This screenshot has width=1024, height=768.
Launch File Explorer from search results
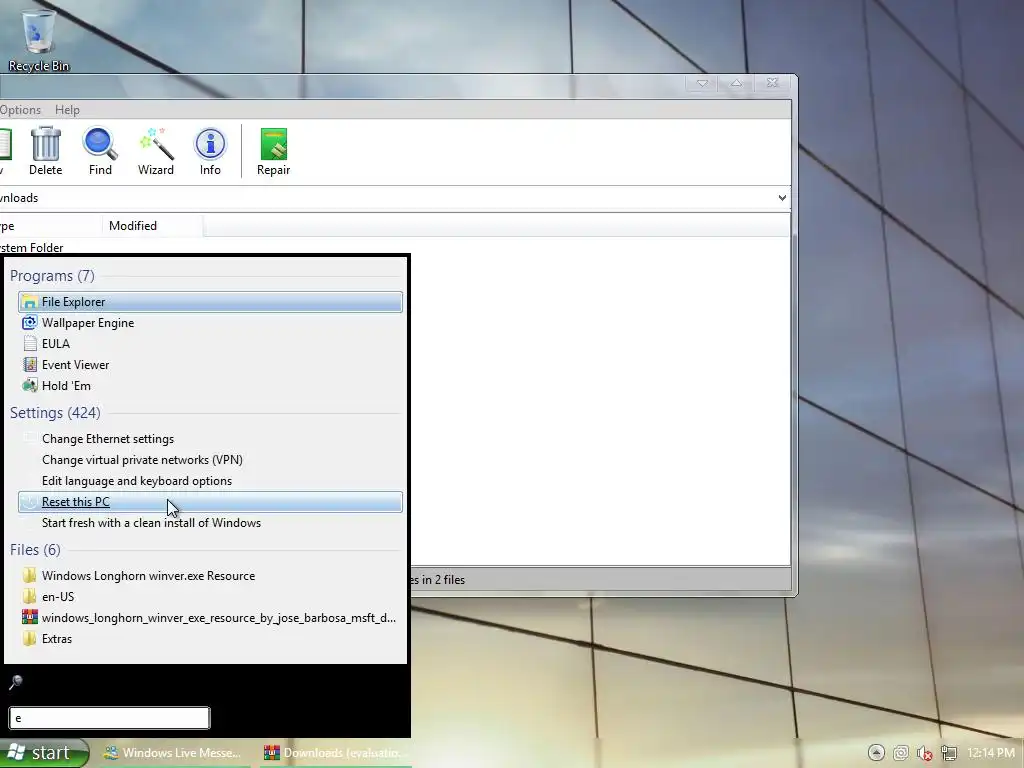pyautogui.click(x=210, y=302)
